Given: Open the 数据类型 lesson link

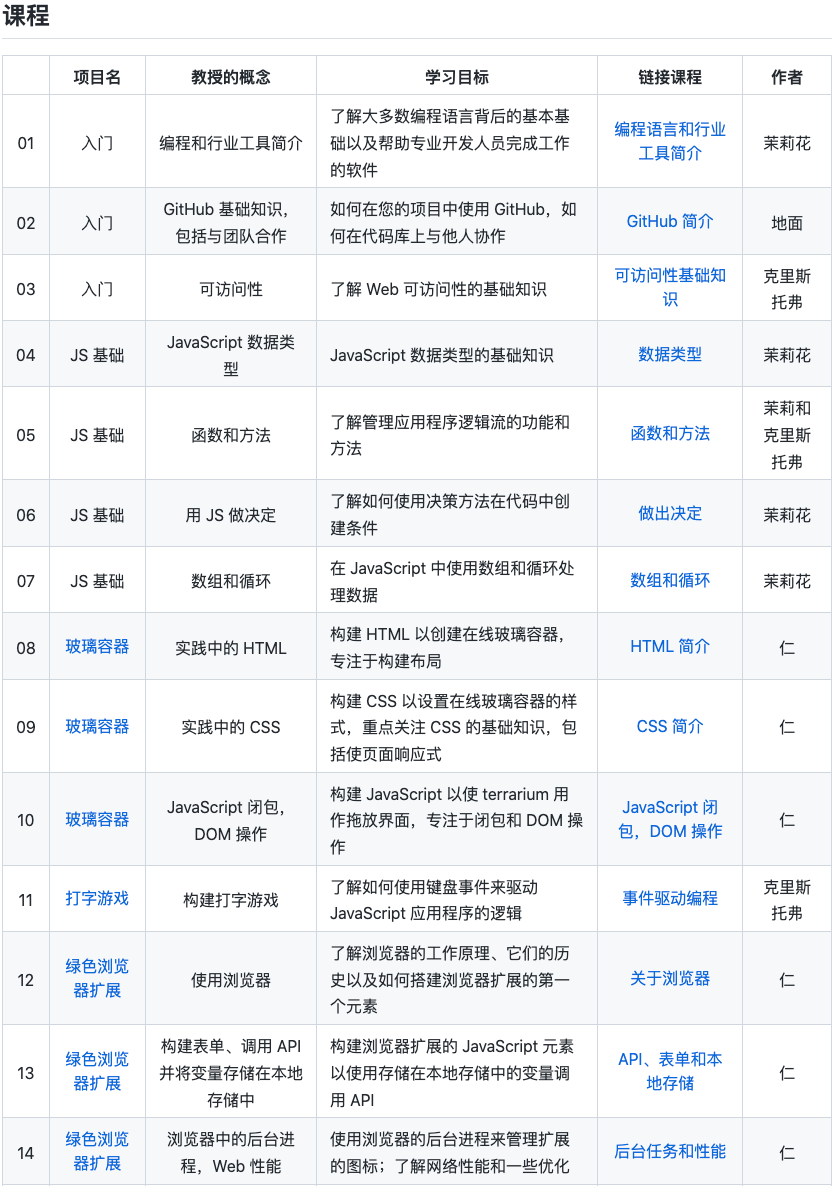Looking at the screenshot, I should click(x=670, y=354).
